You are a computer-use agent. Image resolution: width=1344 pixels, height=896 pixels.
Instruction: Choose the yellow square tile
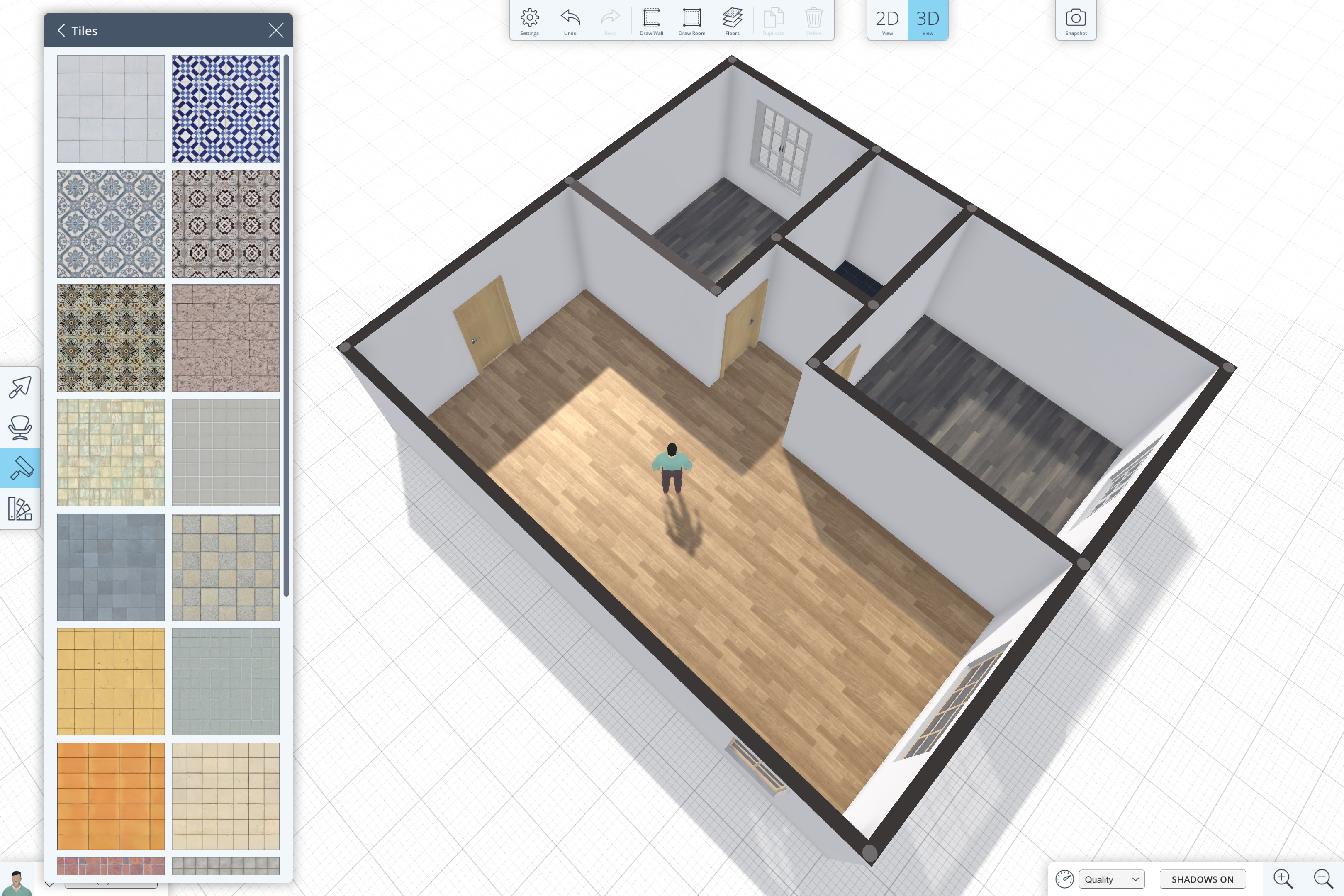click(x=111, y=682)
